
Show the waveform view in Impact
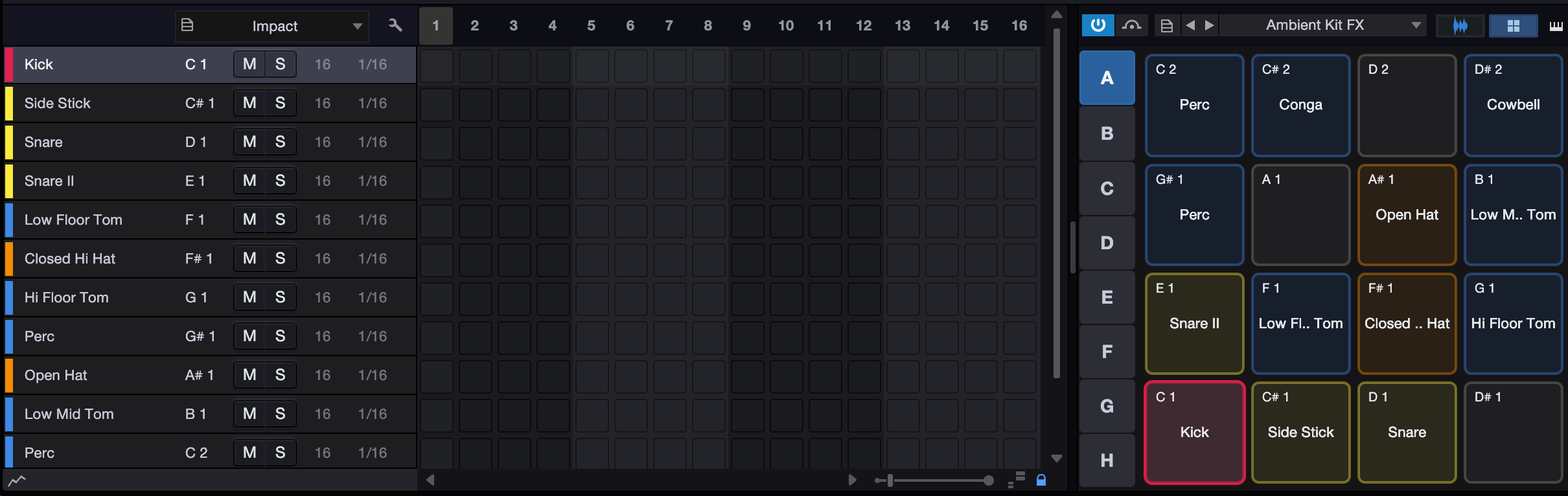[1460, 26]
